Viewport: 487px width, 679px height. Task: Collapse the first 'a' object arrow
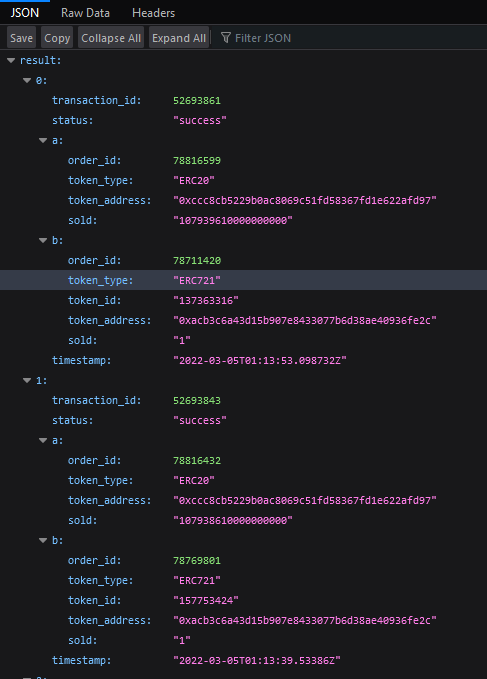point(43,140)
